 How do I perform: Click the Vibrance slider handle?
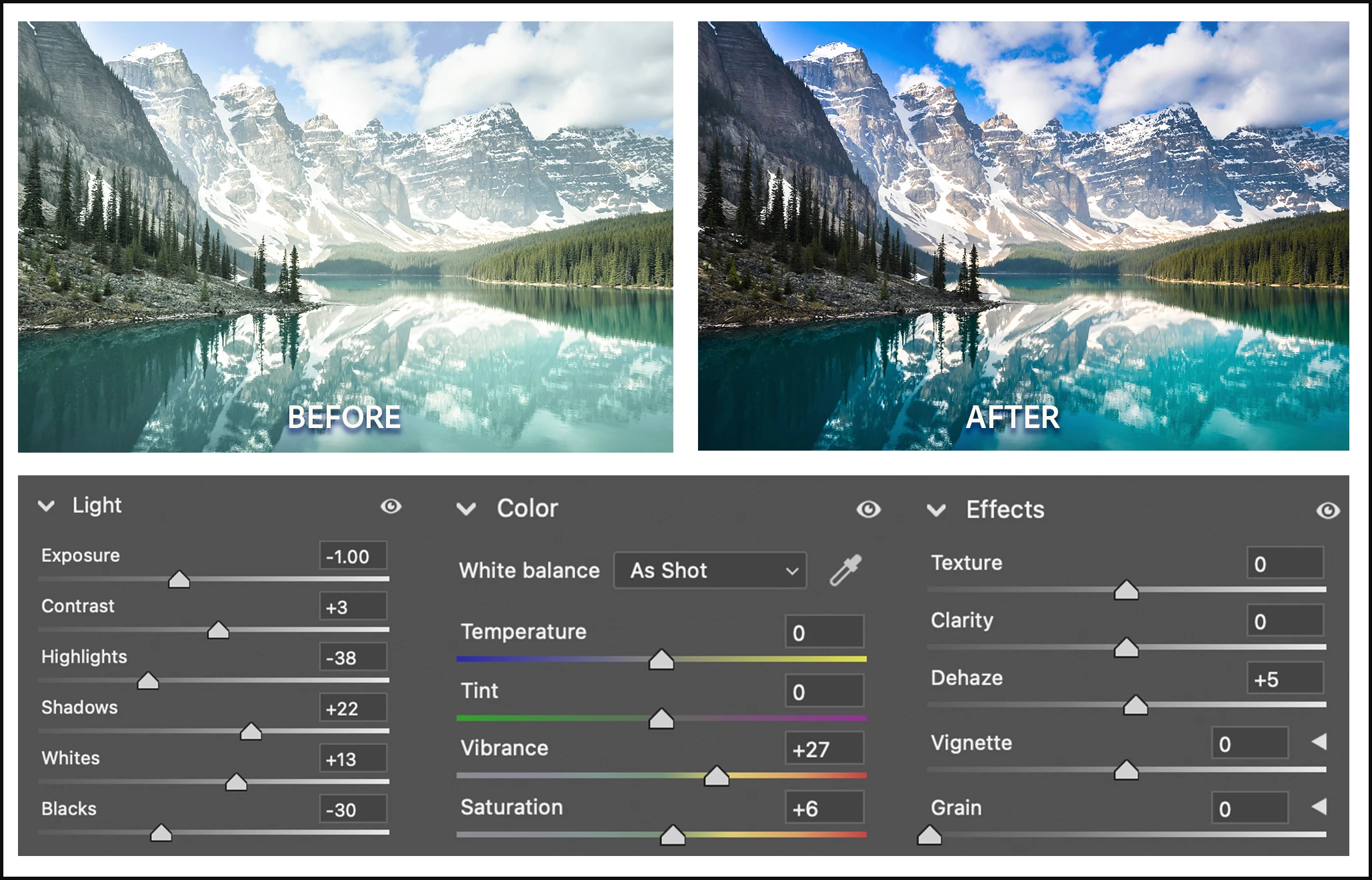tap(717, 777)
